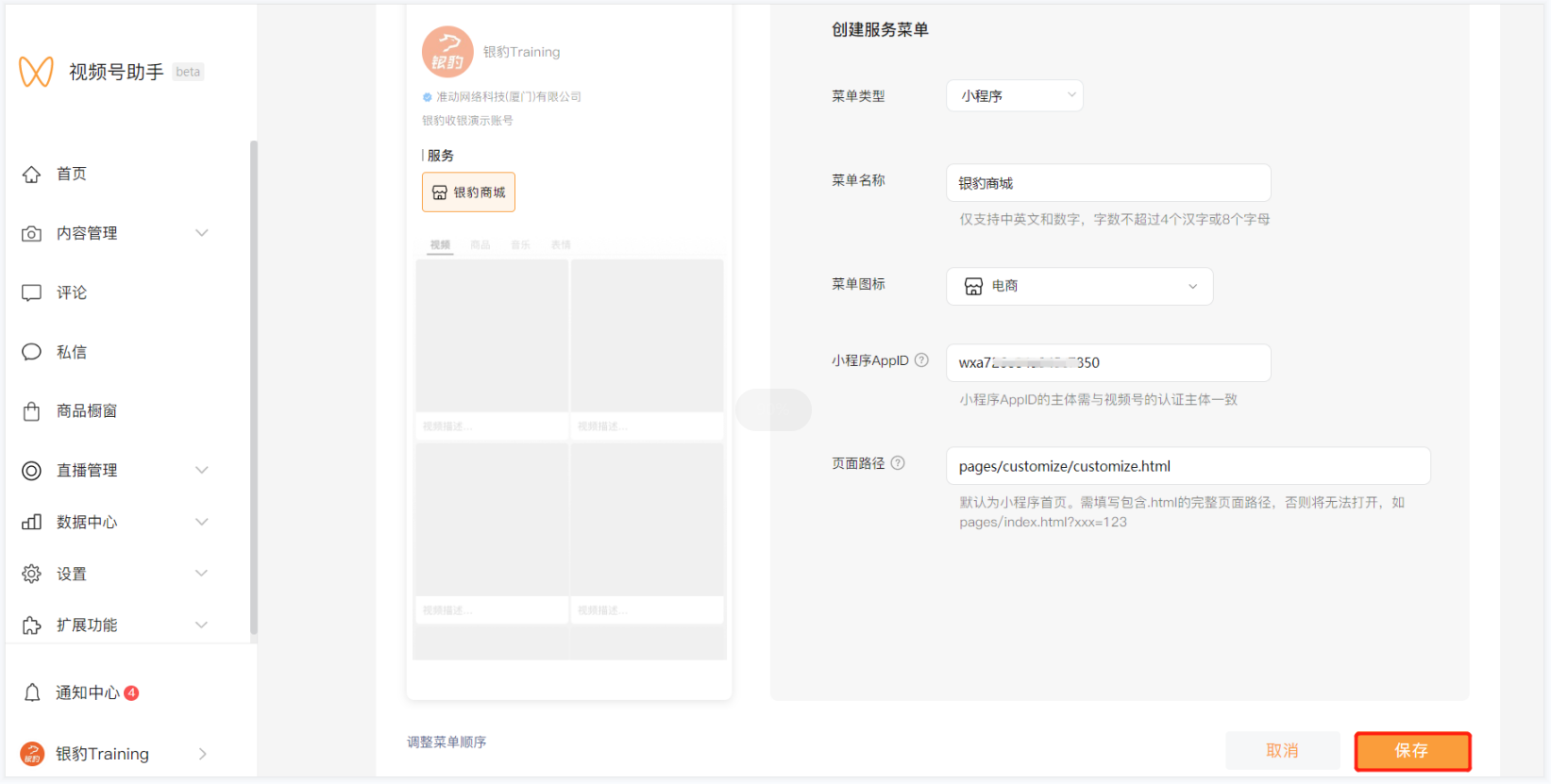The width and height of the screenshot is (1551, 784).
Task: Click the 商品橱窗 shopping bag icon
Action: [x=32, y=411]
